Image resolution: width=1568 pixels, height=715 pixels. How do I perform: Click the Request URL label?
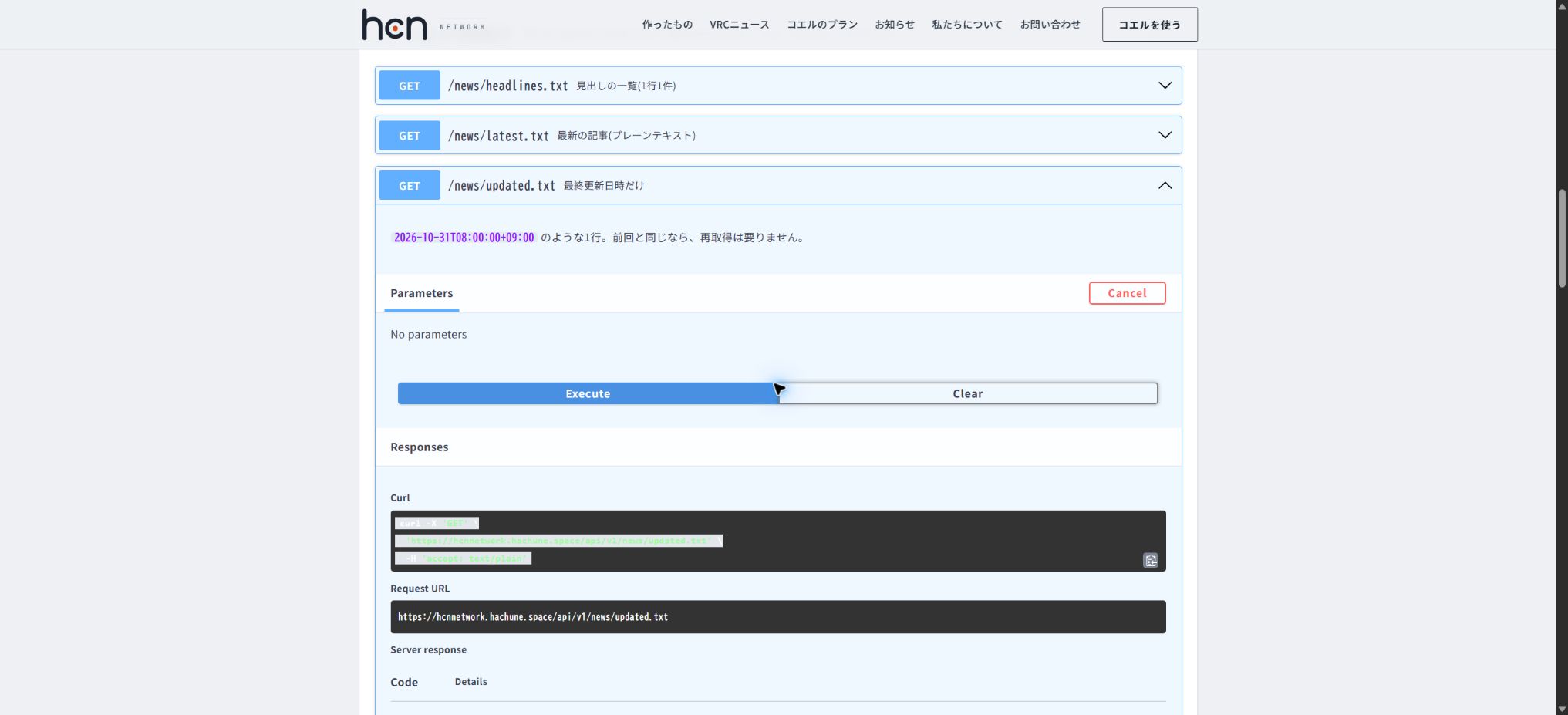coord(420,589)
